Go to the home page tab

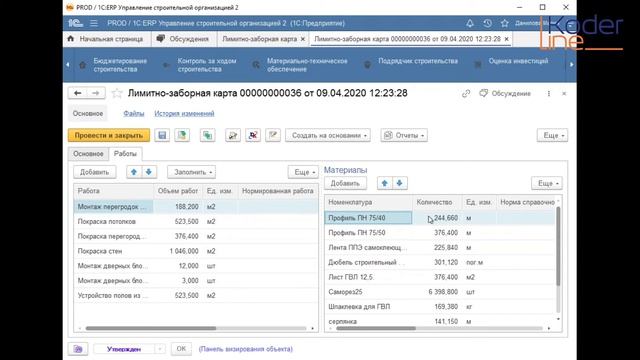pyautogui.click(x=105, y=39)
